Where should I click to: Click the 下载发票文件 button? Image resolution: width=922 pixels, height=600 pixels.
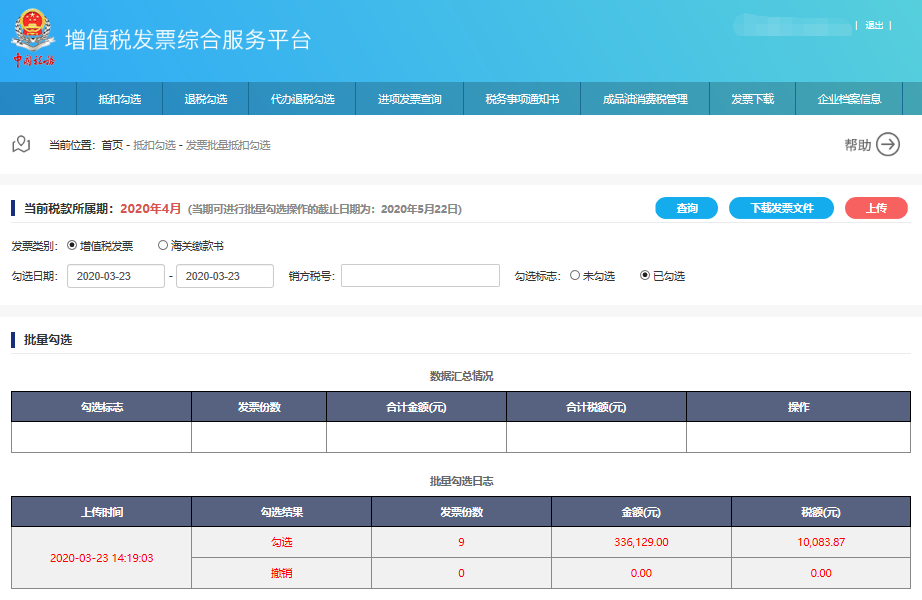781,208
